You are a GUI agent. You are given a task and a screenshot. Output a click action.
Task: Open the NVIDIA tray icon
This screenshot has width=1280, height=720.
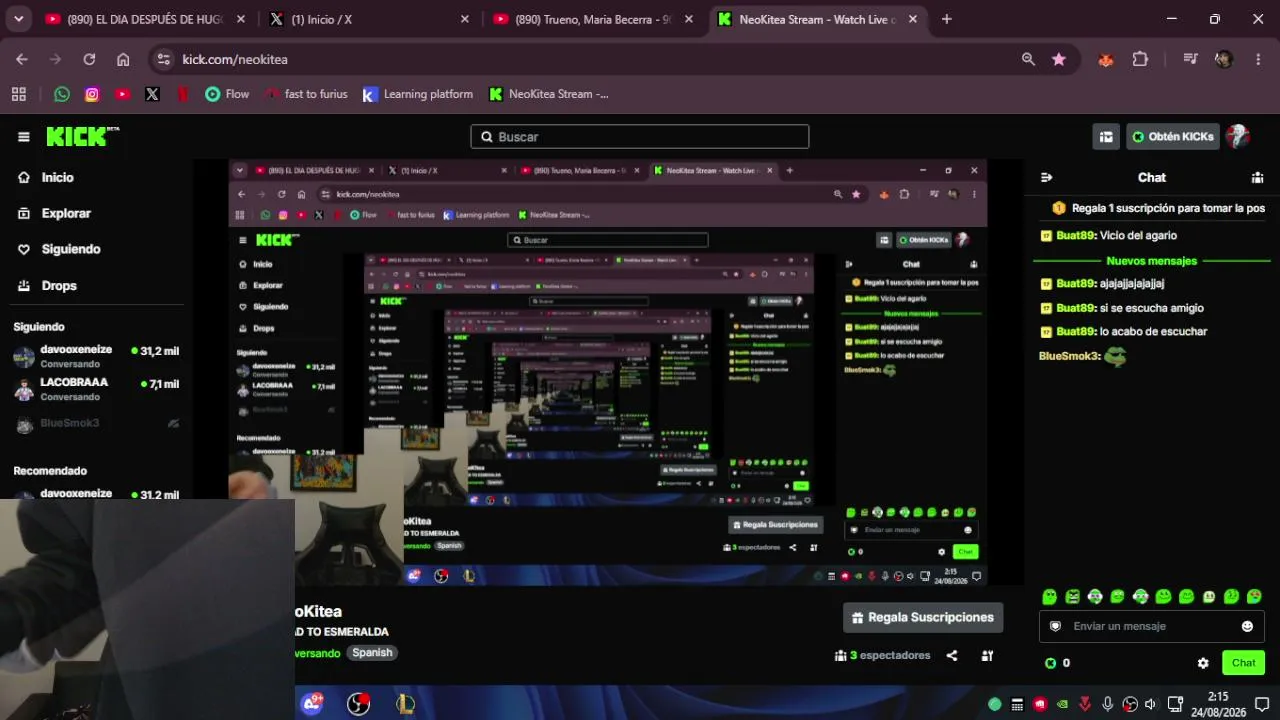[x=1062, y=704]
